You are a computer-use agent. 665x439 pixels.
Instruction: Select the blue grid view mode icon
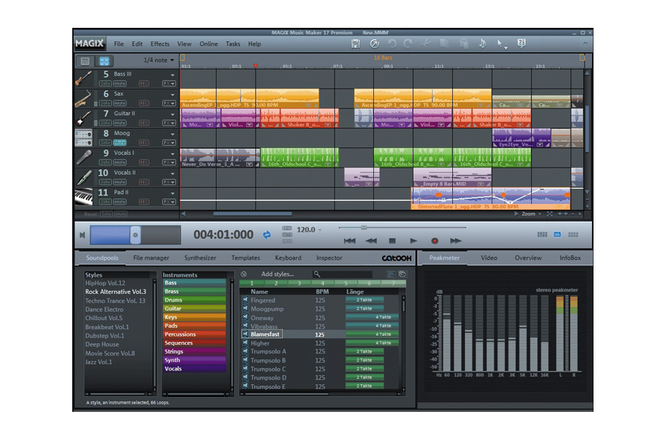pyautogui.click(x=104, y=61)
